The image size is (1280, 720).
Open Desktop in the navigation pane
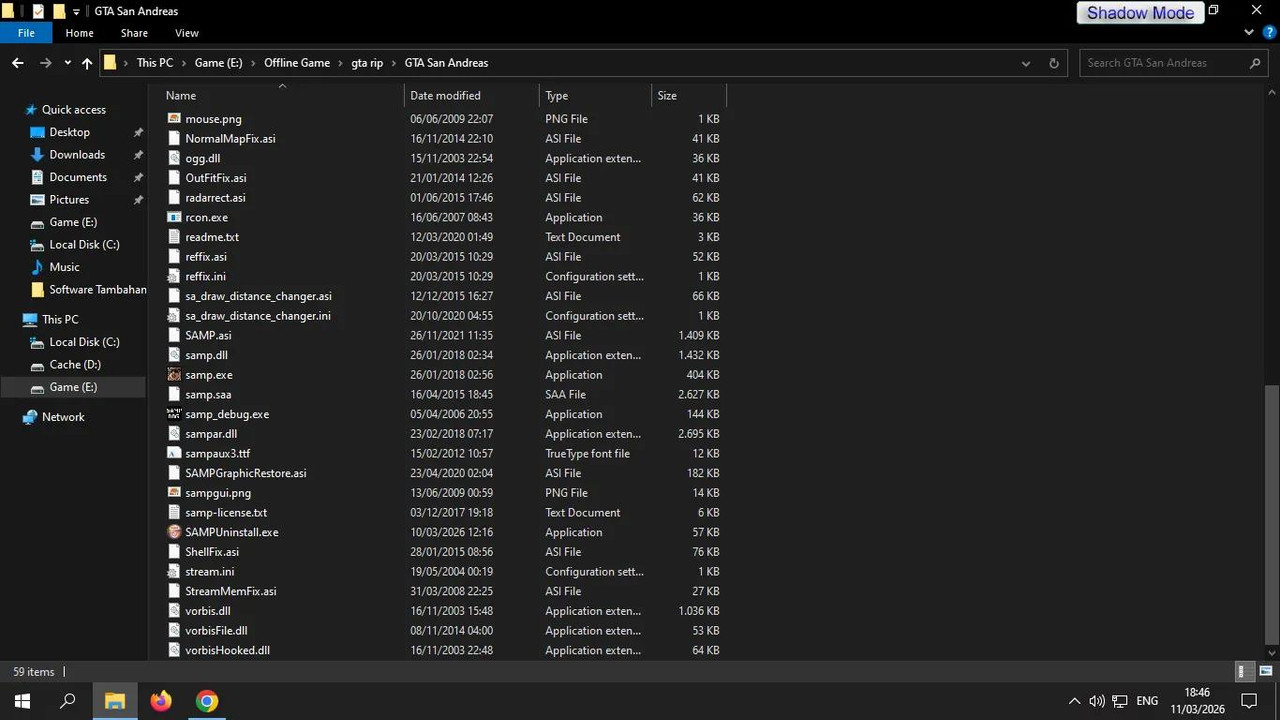pos(69,132)
